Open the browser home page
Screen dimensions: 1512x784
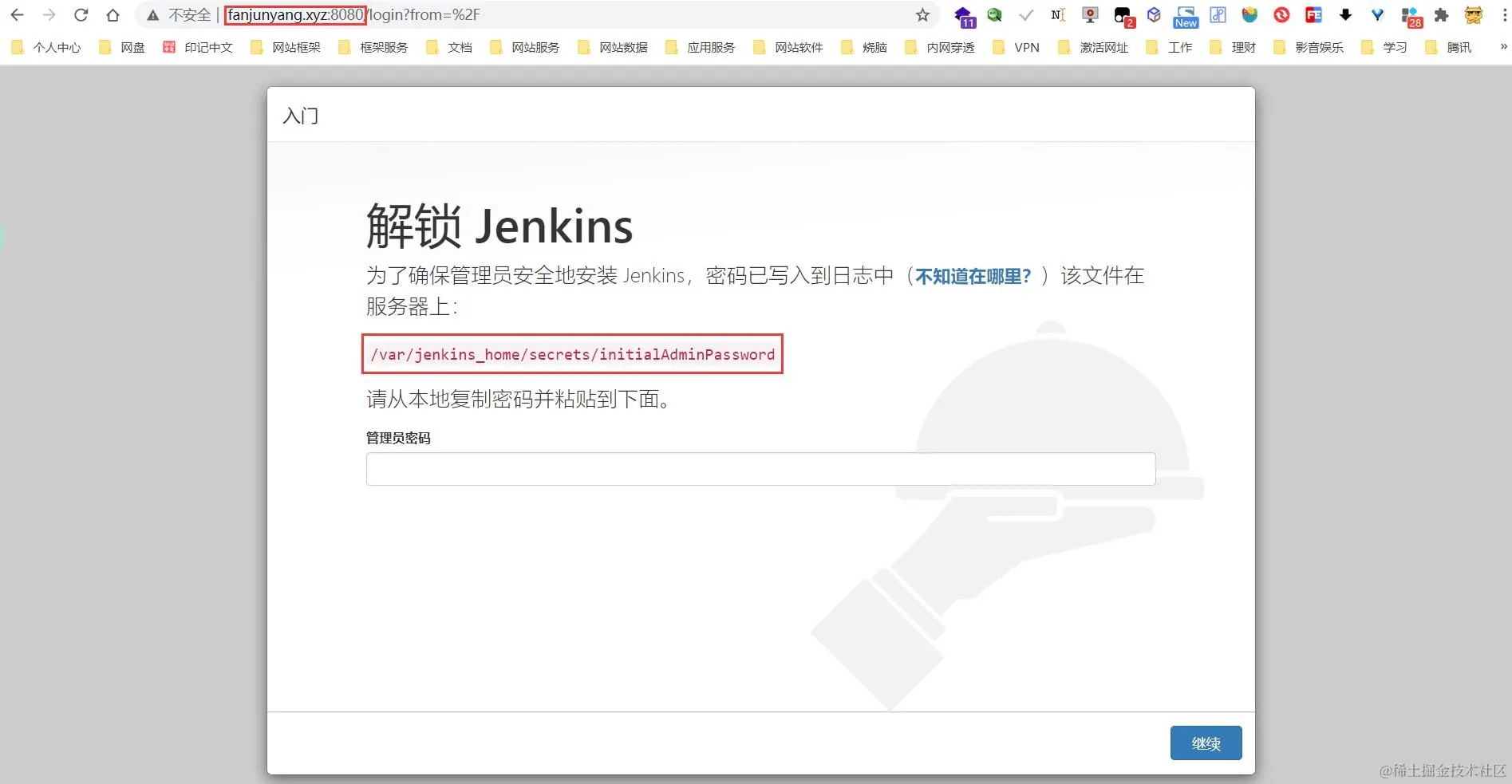pyautogui.click(x=113, y=15)
